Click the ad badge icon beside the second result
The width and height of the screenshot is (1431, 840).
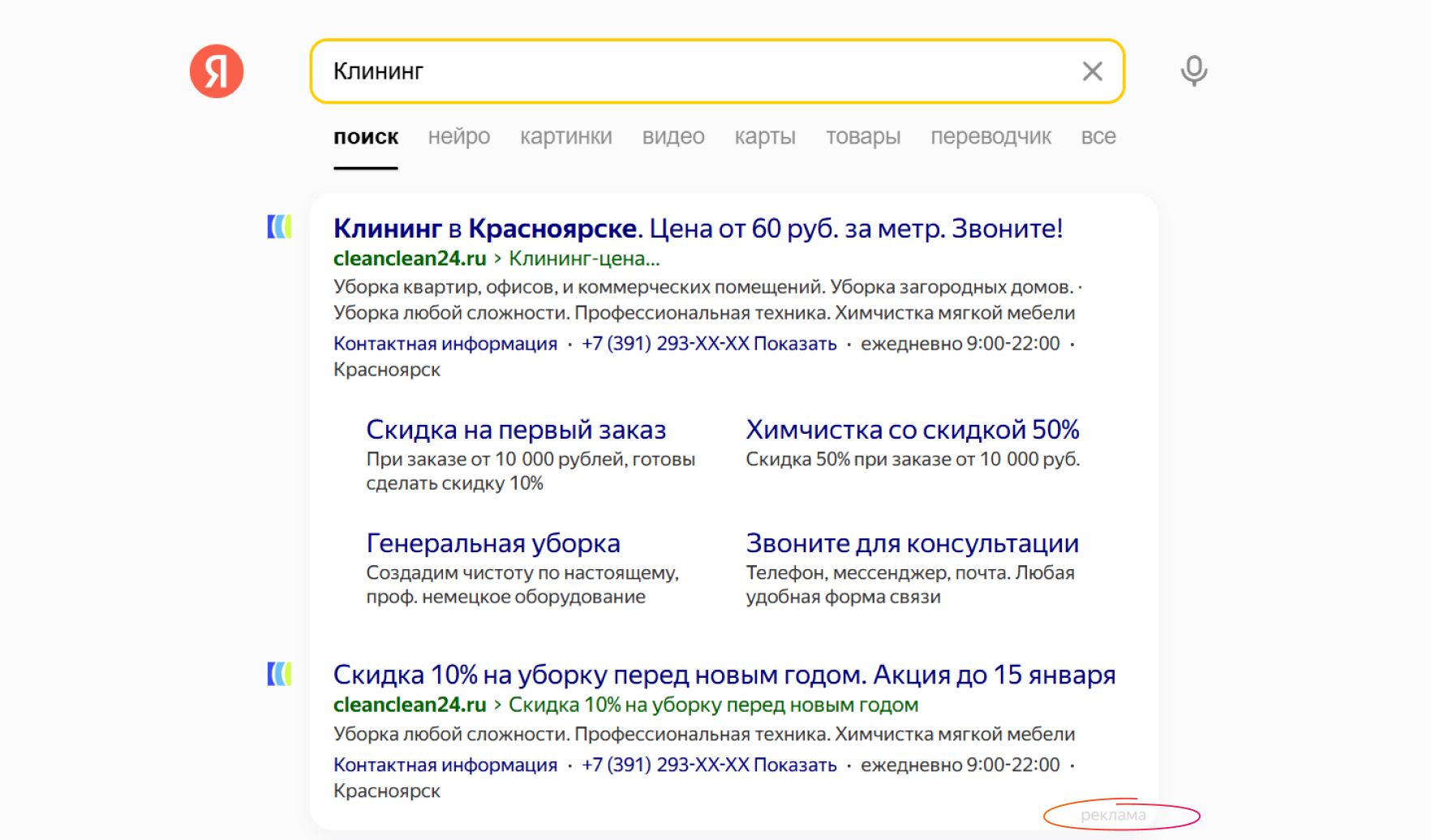[x=279, y=673]
